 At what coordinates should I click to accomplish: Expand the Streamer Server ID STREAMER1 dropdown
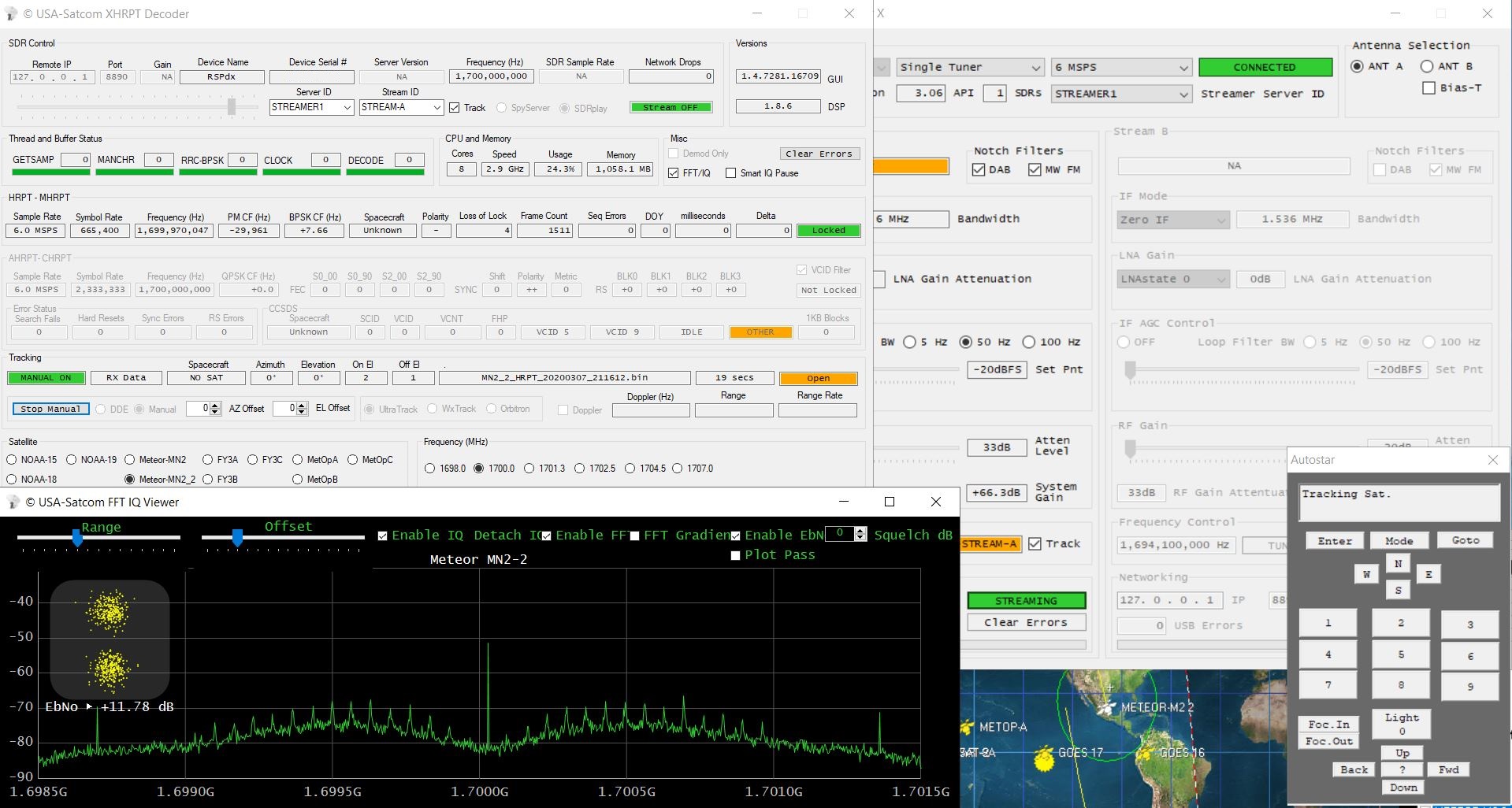pyautogui.click(x=1121, y=94)
